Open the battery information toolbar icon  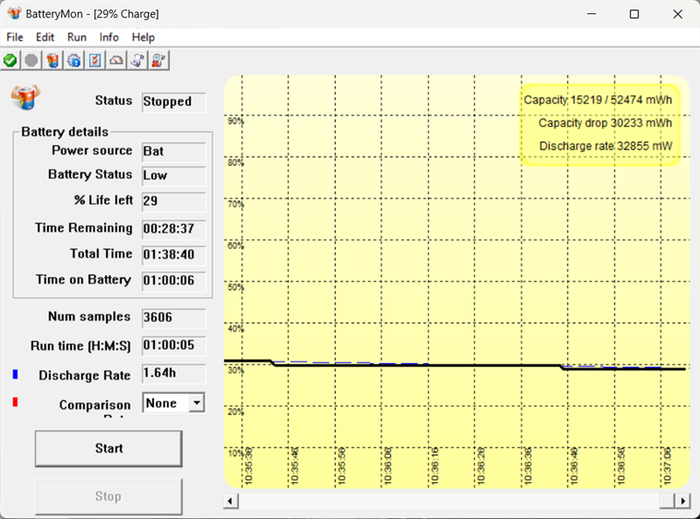[x=53, y=60]
